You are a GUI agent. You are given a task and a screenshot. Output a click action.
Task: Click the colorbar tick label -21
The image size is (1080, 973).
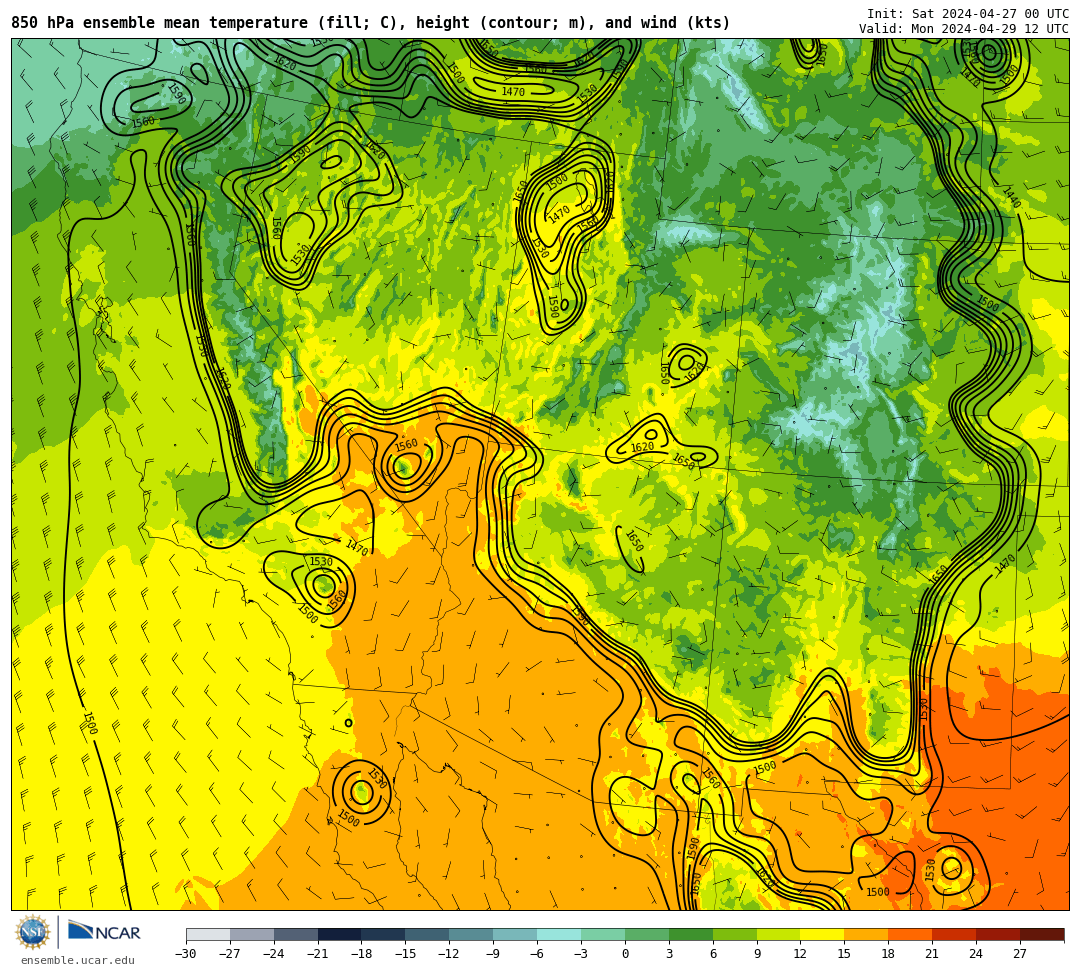[x=318, y=954]
